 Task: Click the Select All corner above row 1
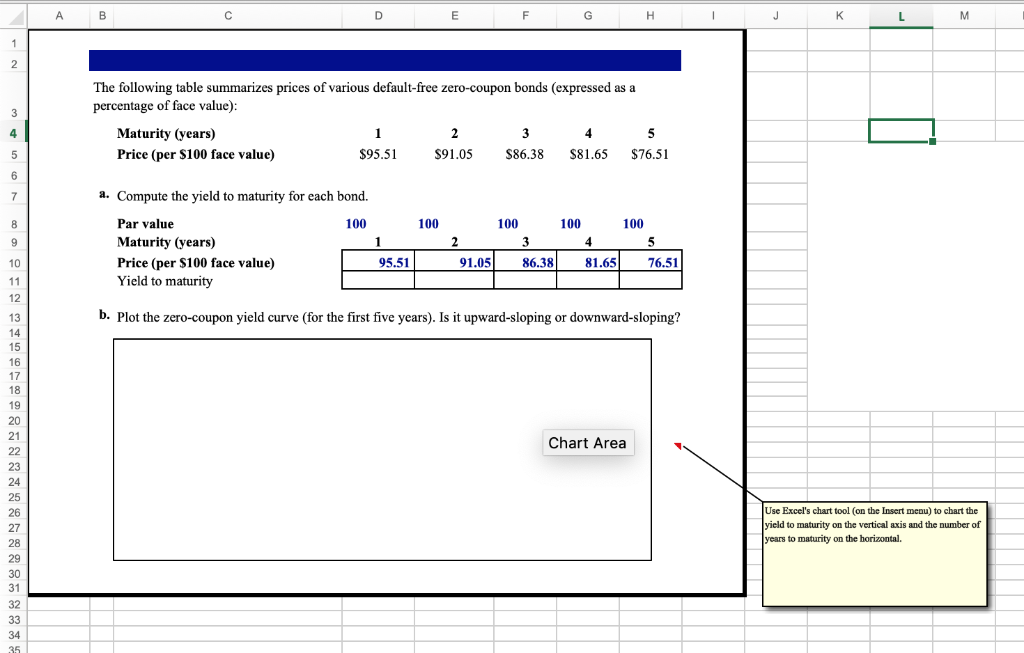[x=13, y=15]
